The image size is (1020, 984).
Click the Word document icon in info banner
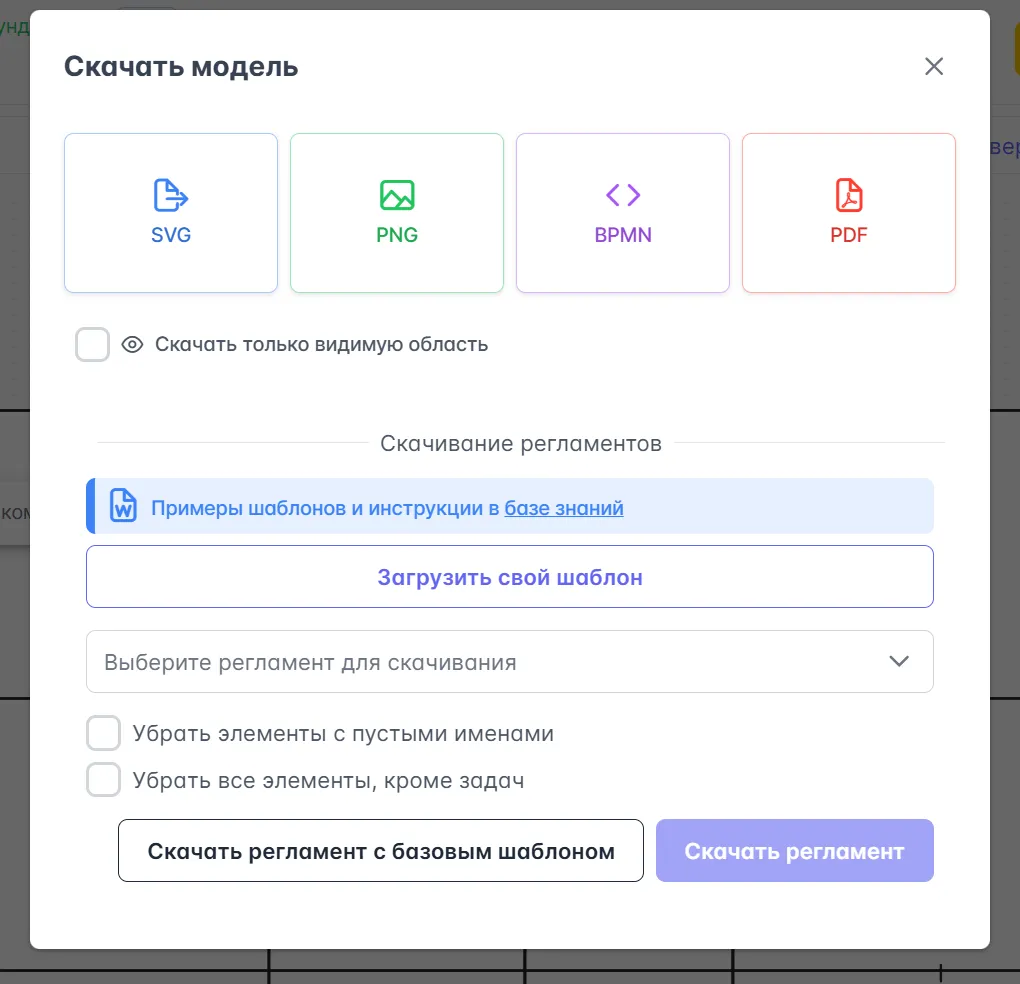click(123, 506)
